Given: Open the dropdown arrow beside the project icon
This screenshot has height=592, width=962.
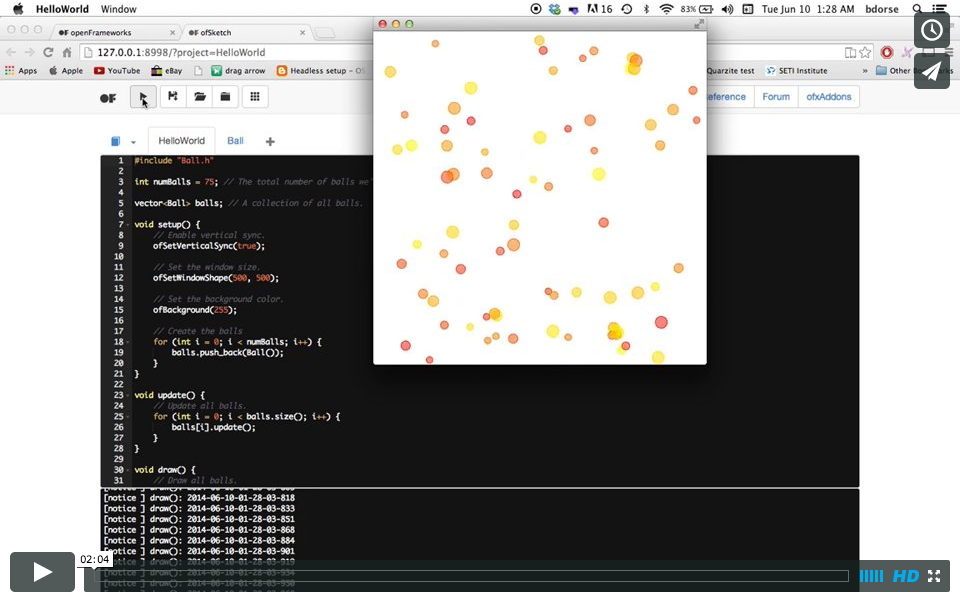Looking at the screenshot, I should pos(131,140).
